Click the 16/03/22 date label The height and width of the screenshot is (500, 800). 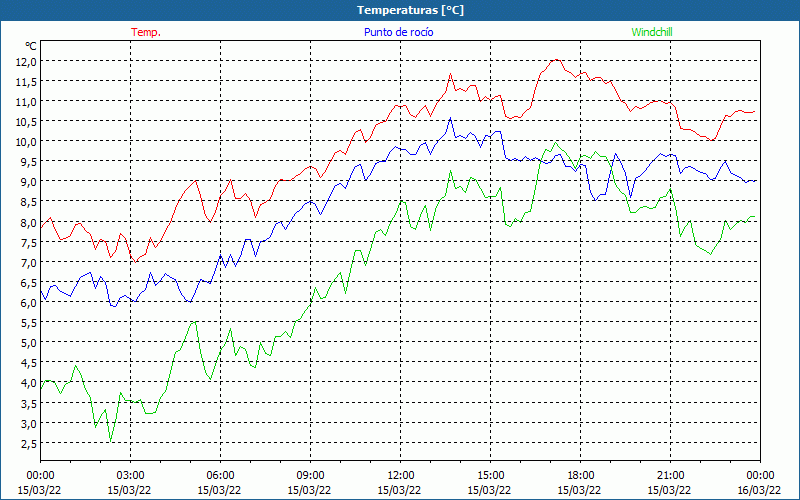coord(759,490)
